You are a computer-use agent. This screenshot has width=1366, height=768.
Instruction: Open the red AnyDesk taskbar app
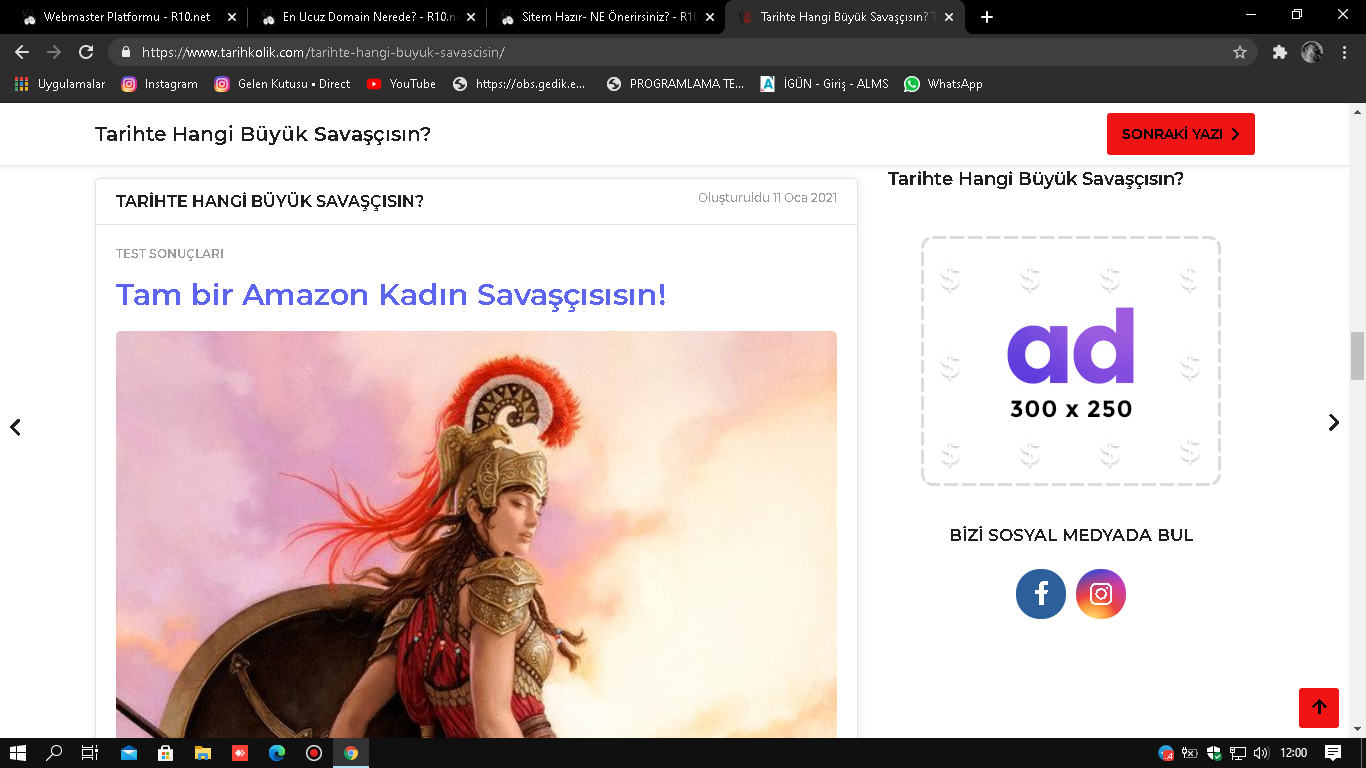240,753
